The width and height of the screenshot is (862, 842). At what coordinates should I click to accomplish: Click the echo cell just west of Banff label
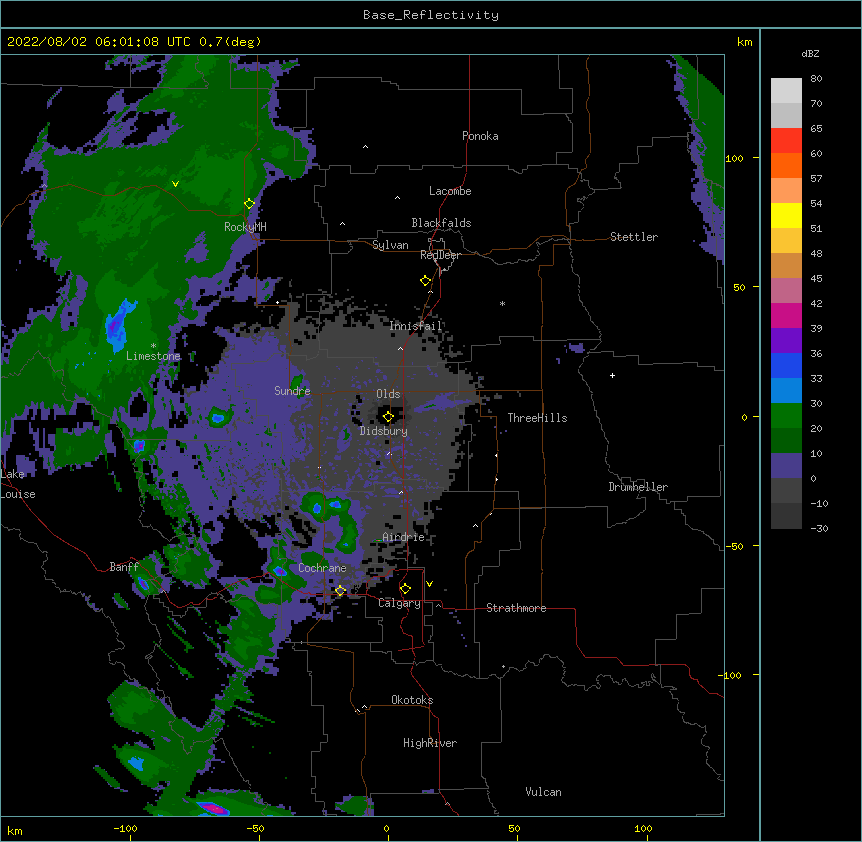144,584
